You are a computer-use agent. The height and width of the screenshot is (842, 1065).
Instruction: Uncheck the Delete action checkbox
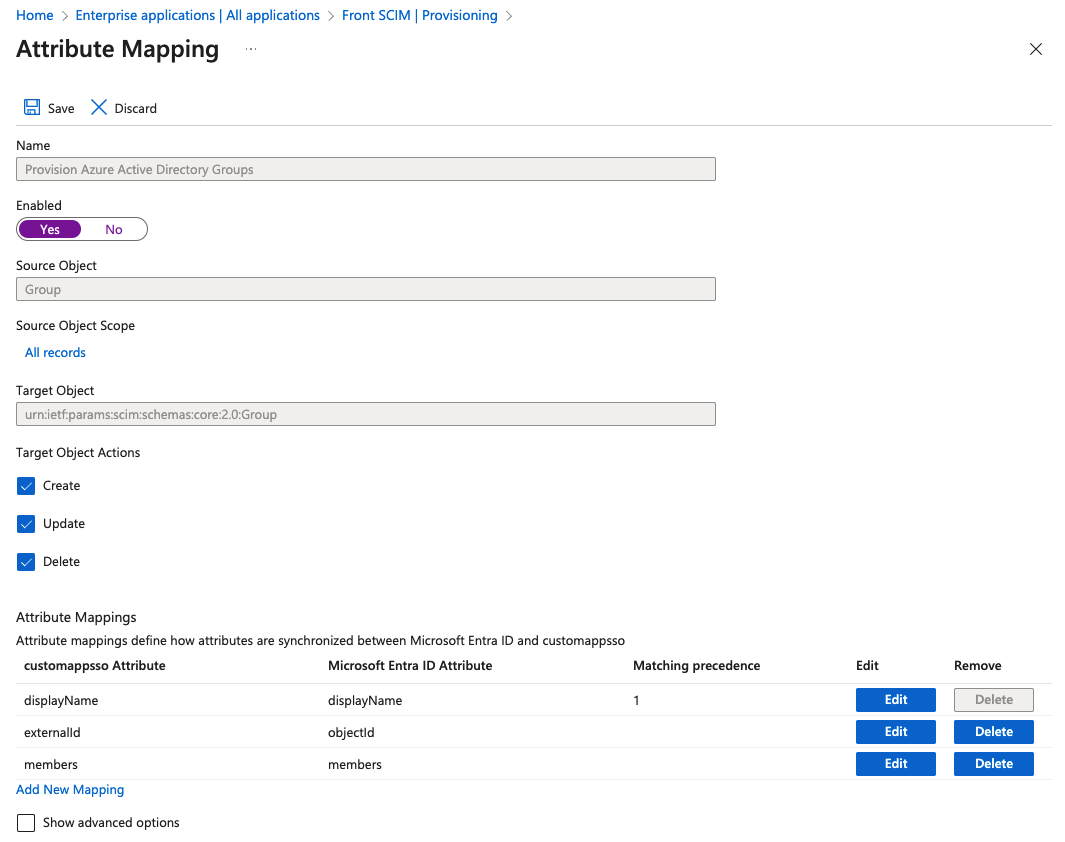(x=26, y=562)
